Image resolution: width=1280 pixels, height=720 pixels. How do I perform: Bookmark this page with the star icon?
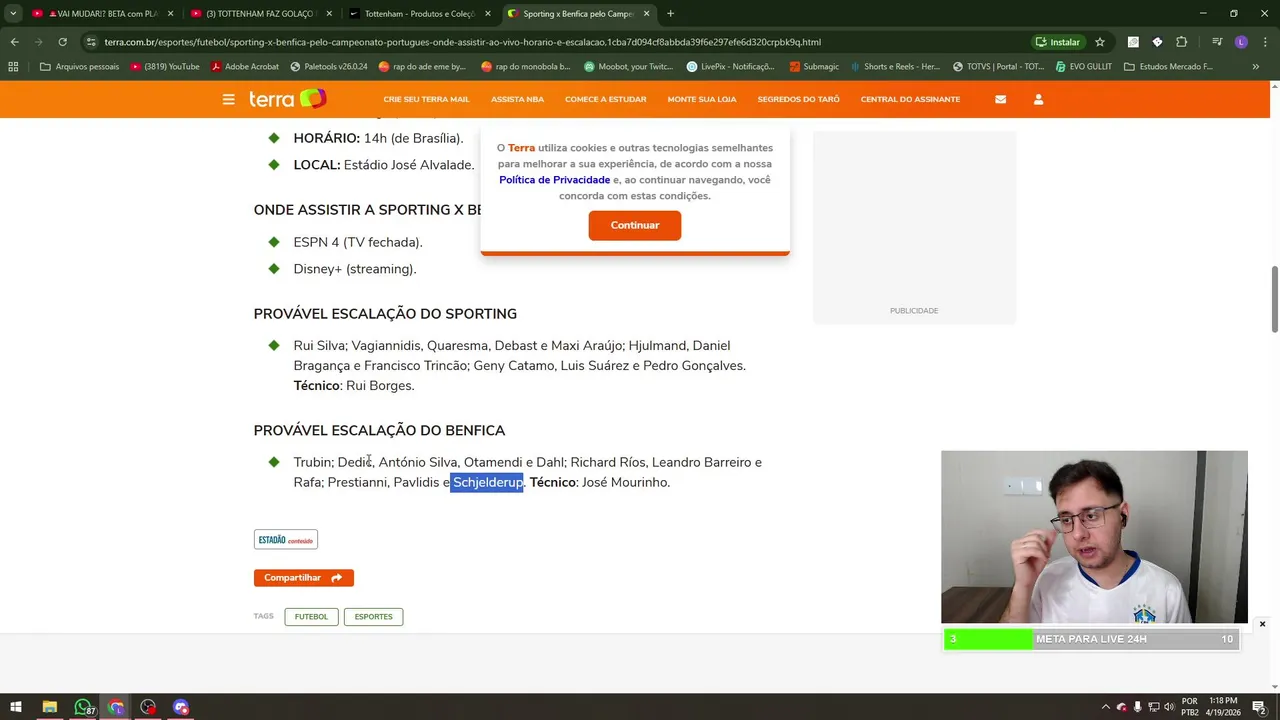[x=1100, y=42]
